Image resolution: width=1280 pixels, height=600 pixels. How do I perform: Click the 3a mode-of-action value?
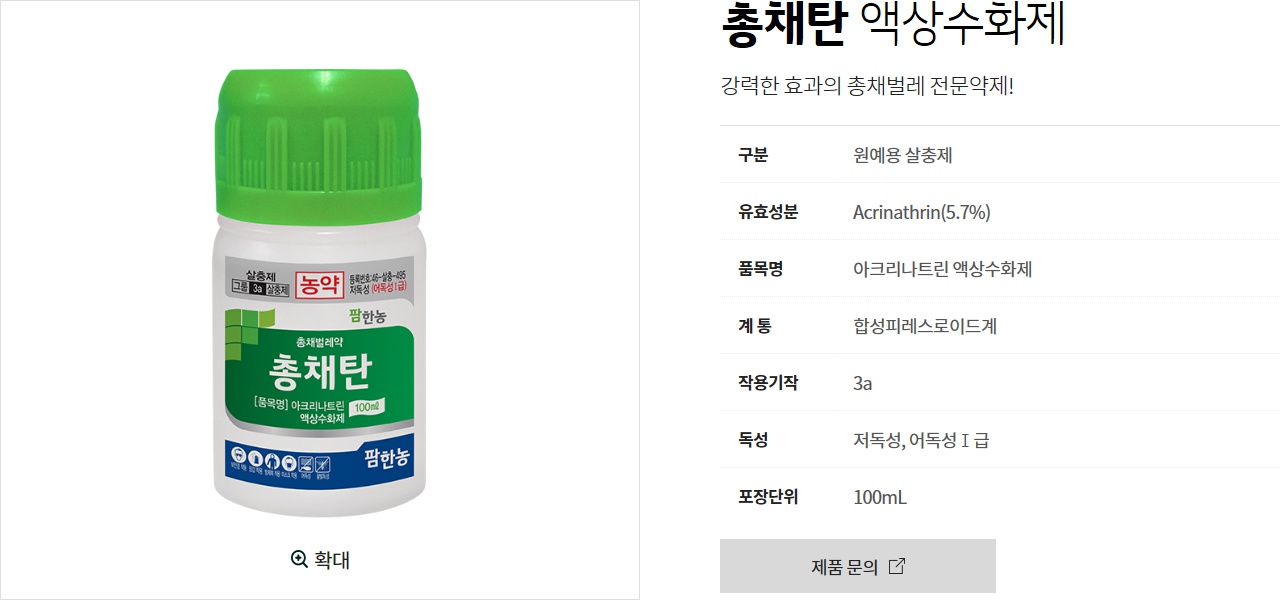coord(863,383)
